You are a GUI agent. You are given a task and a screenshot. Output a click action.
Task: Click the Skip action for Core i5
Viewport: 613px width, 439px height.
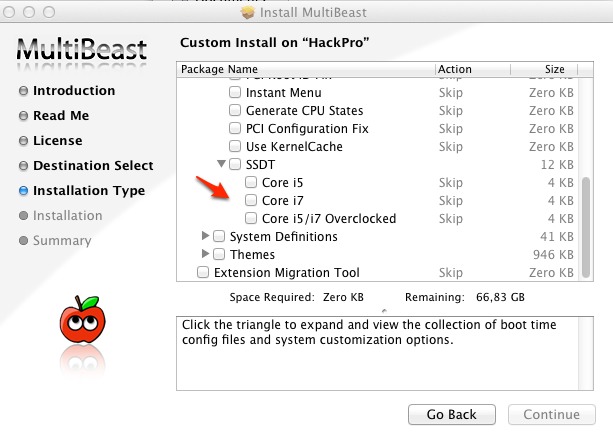451,183
